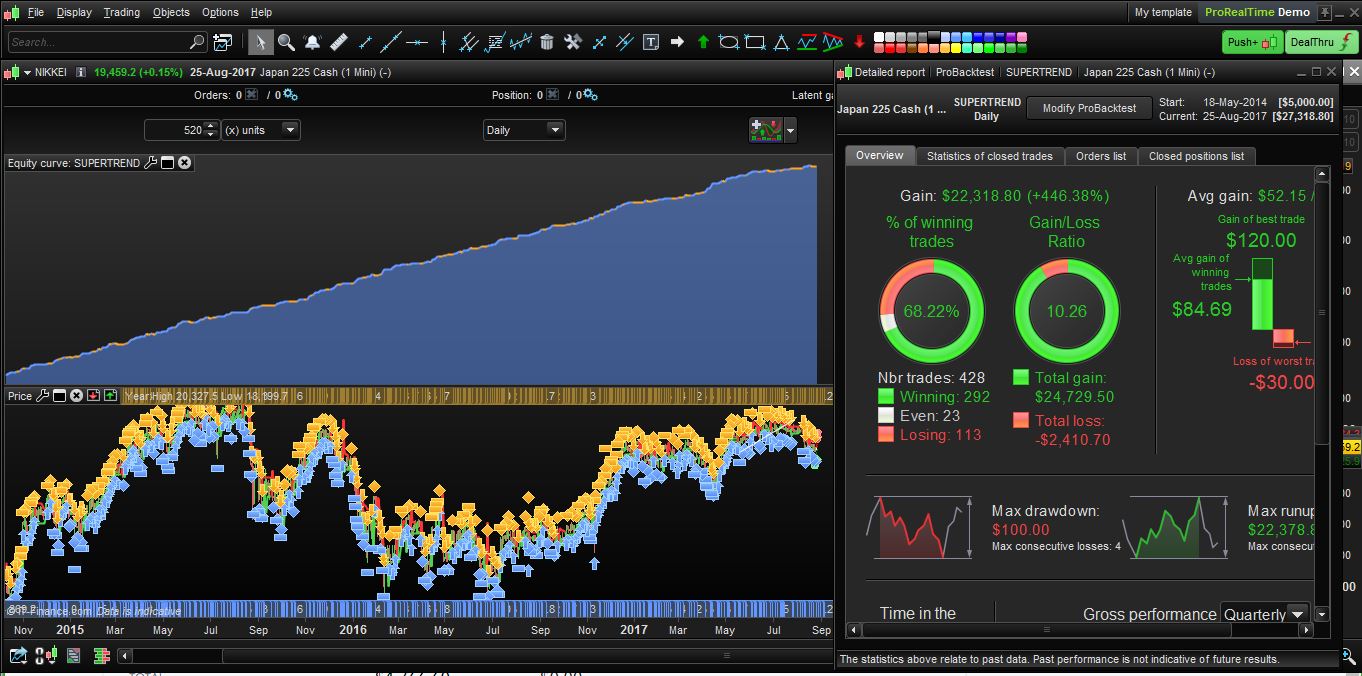Select the green up arrow marker

pos(702,42)
